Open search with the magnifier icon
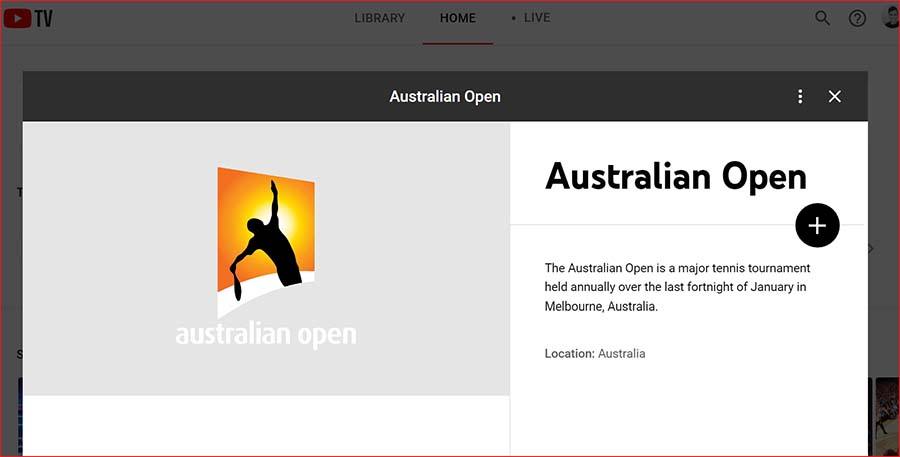900x457 pixels. (x=823, y=18)
